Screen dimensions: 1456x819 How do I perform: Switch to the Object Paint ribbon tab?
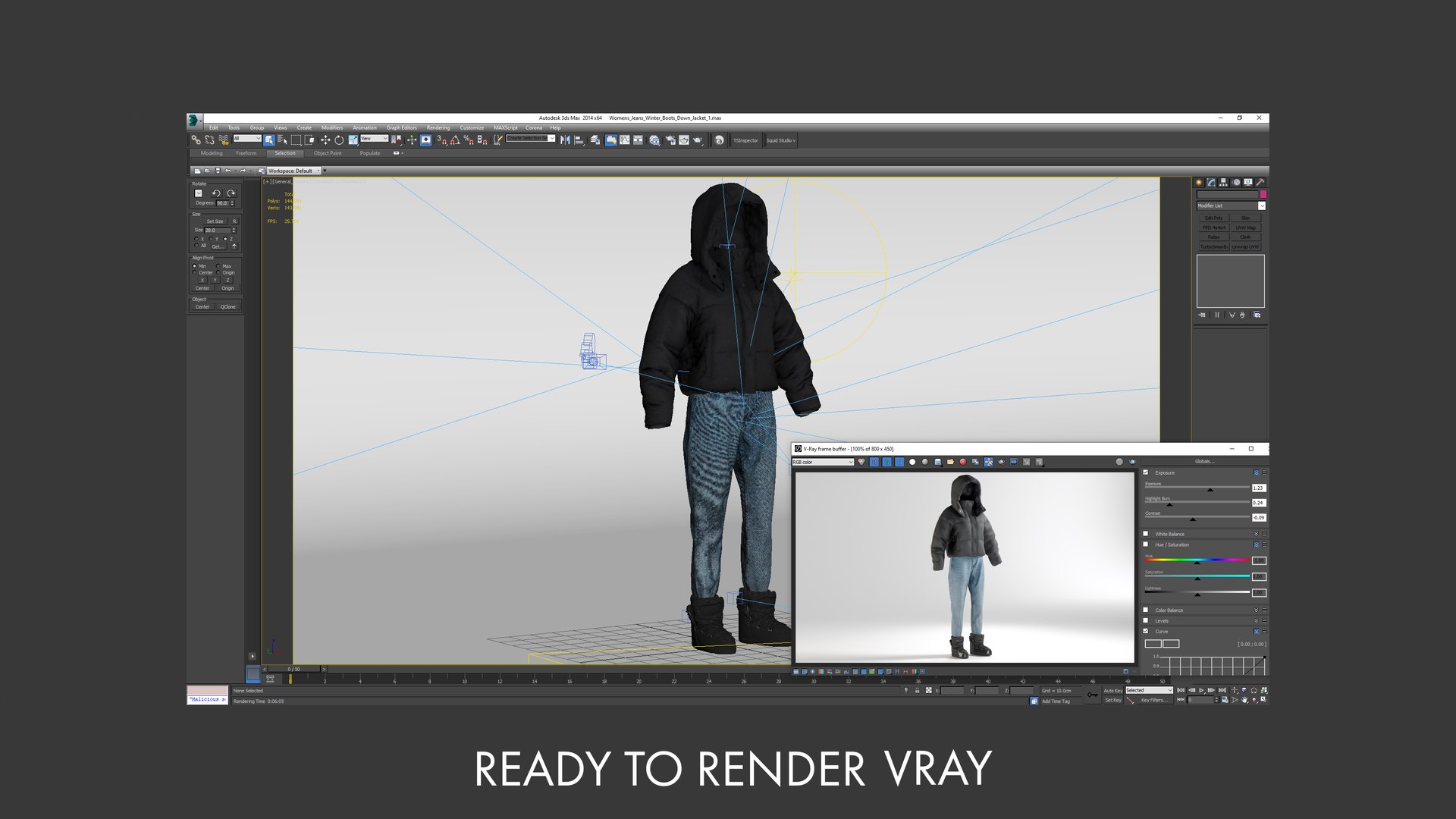pyautogui.click(x=328, y=153)
